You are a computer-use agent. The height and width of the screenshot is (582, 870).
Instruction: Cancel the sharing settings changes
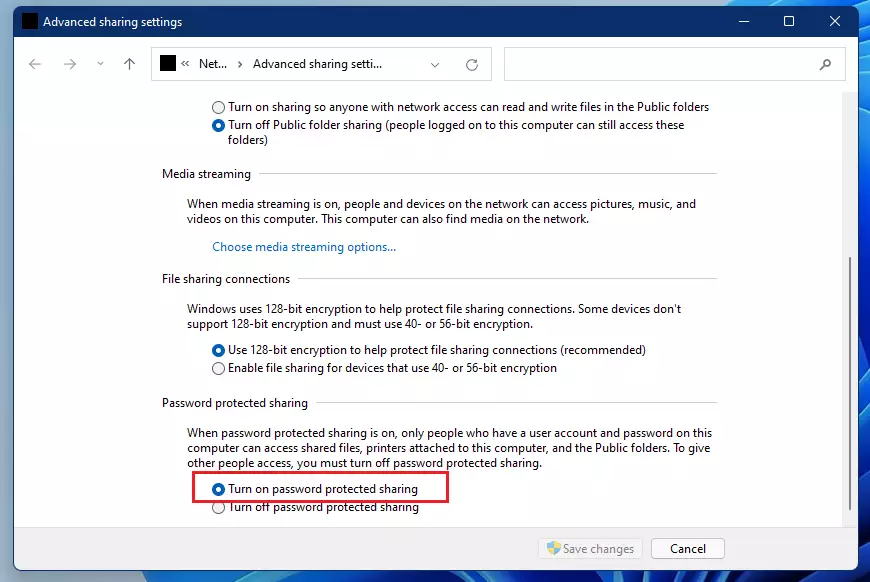687,548
